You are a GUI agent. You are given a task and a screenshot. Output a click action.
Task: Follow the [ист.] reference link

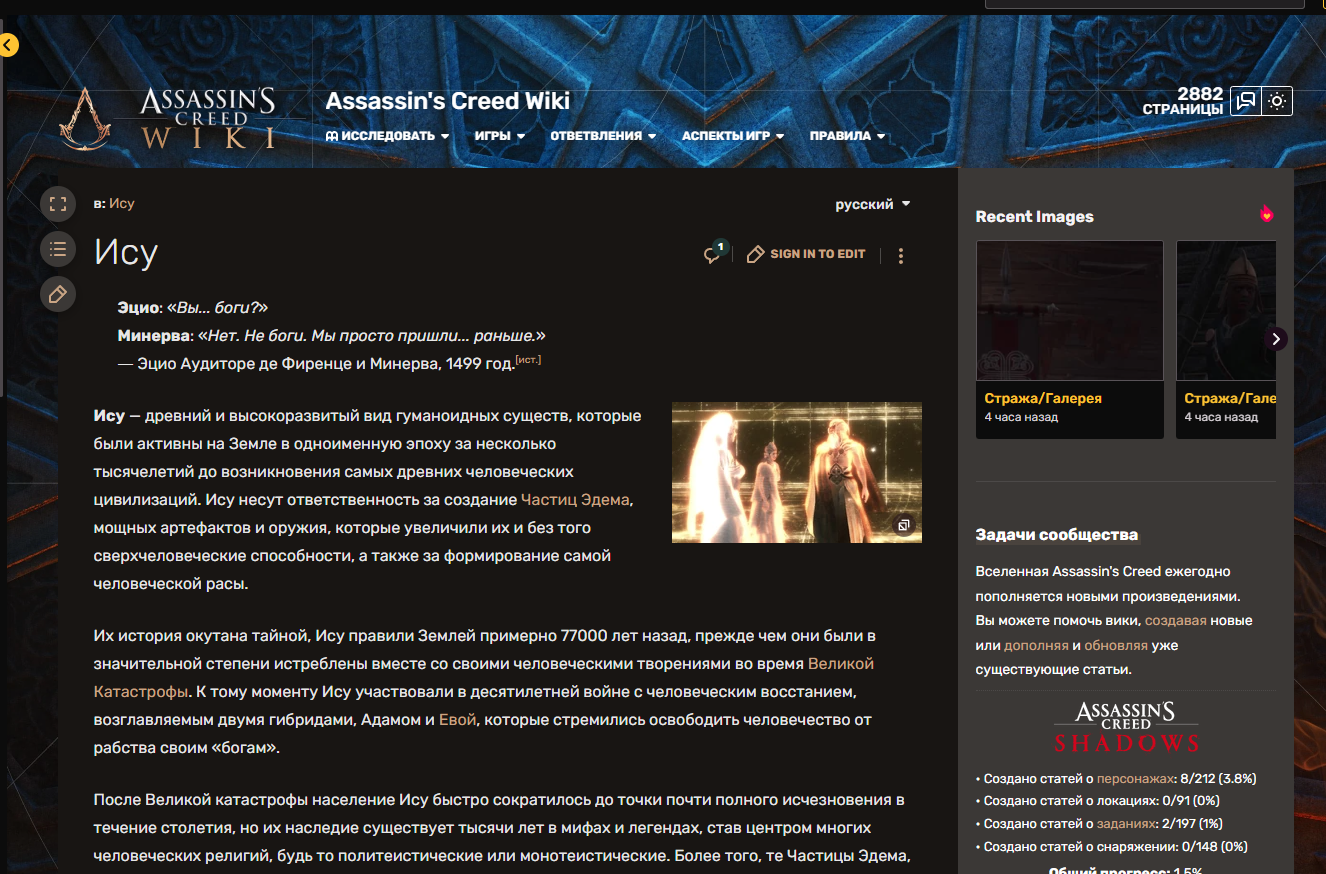click(x=528, y=360)
